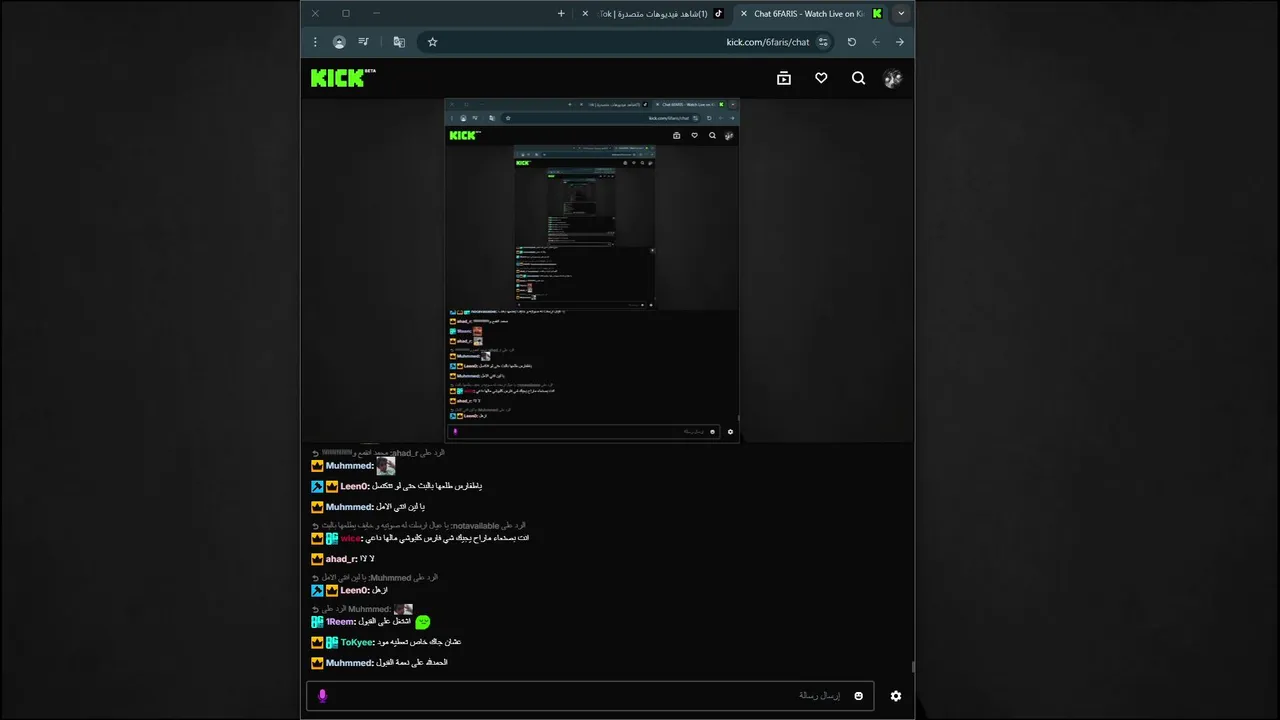The height and width of the screenshot is (720, 1280).
Task: Open Kick search magnifier icon
Action: coord(858,78)
